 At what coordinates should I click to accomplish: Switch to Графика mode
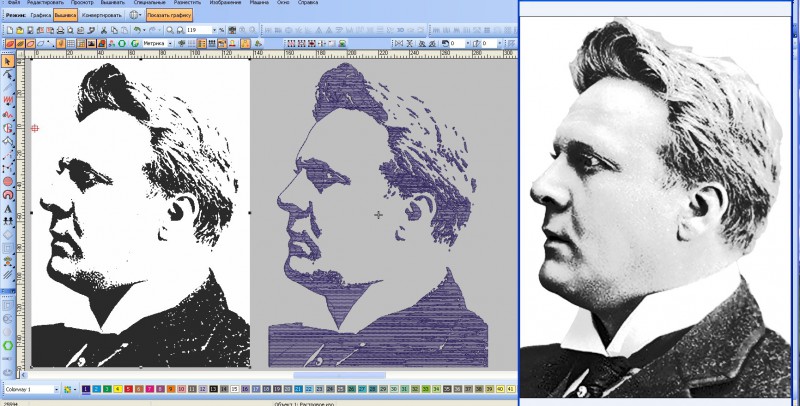point(40,15)
